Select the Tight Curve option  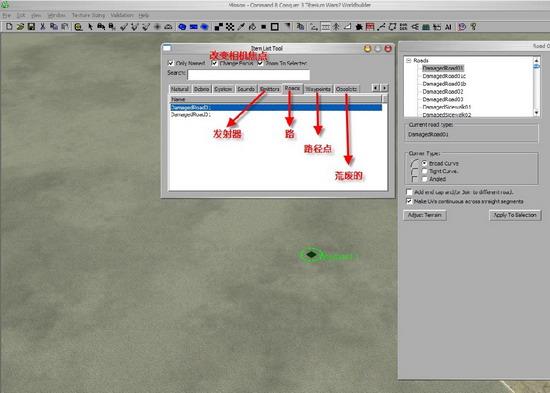coord(424,171)
